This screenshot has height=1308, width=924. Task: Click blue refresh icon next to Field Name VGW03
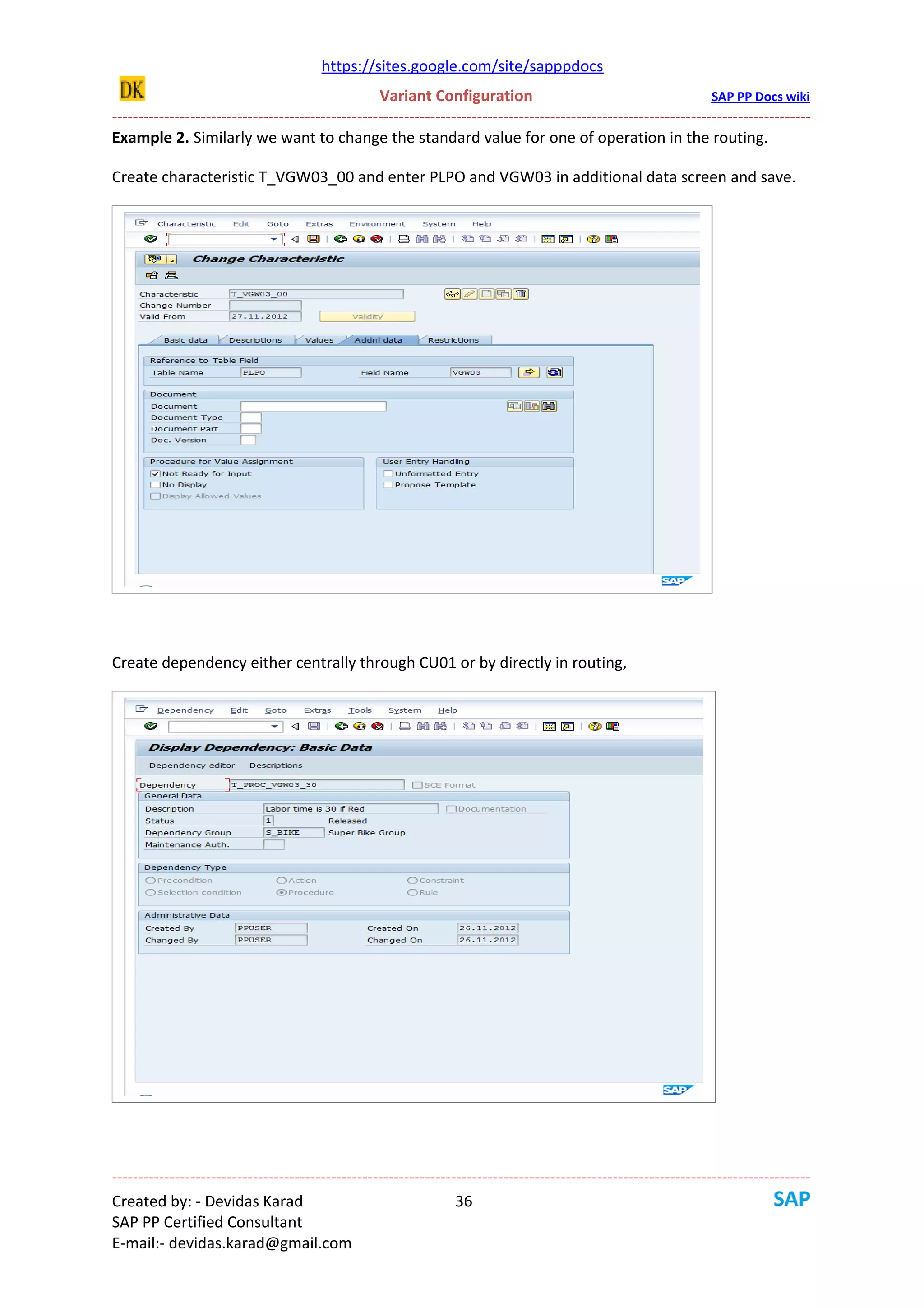click(x=554, y=372)
